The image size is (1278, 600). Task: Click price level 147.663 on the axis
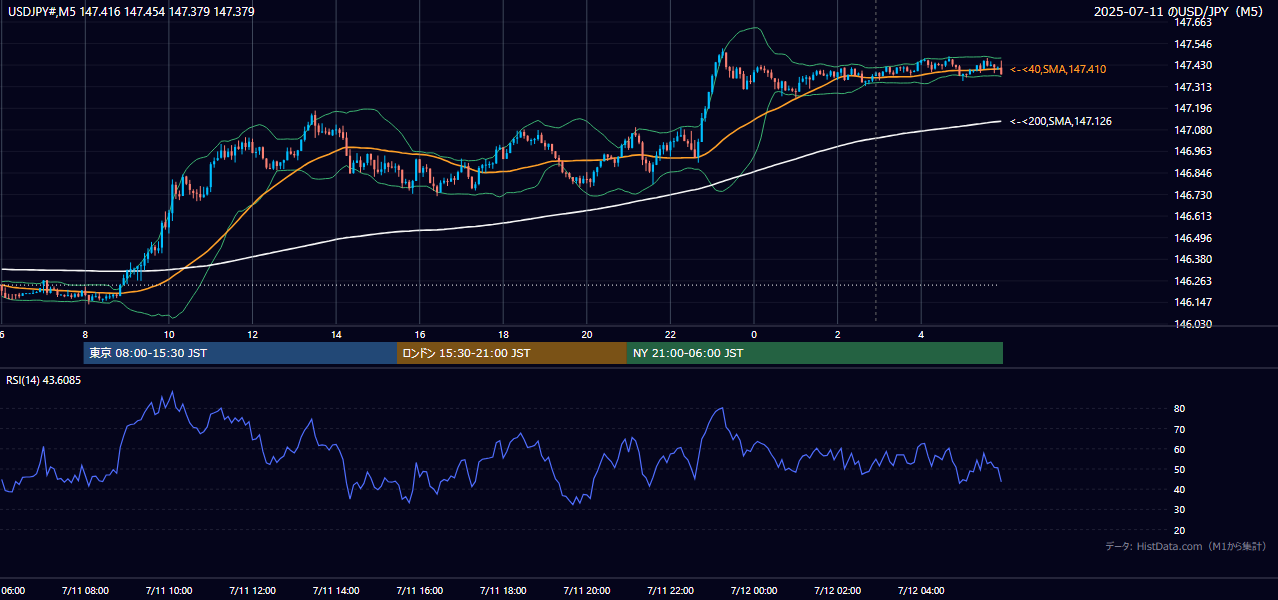click(x=1194, y=22)
